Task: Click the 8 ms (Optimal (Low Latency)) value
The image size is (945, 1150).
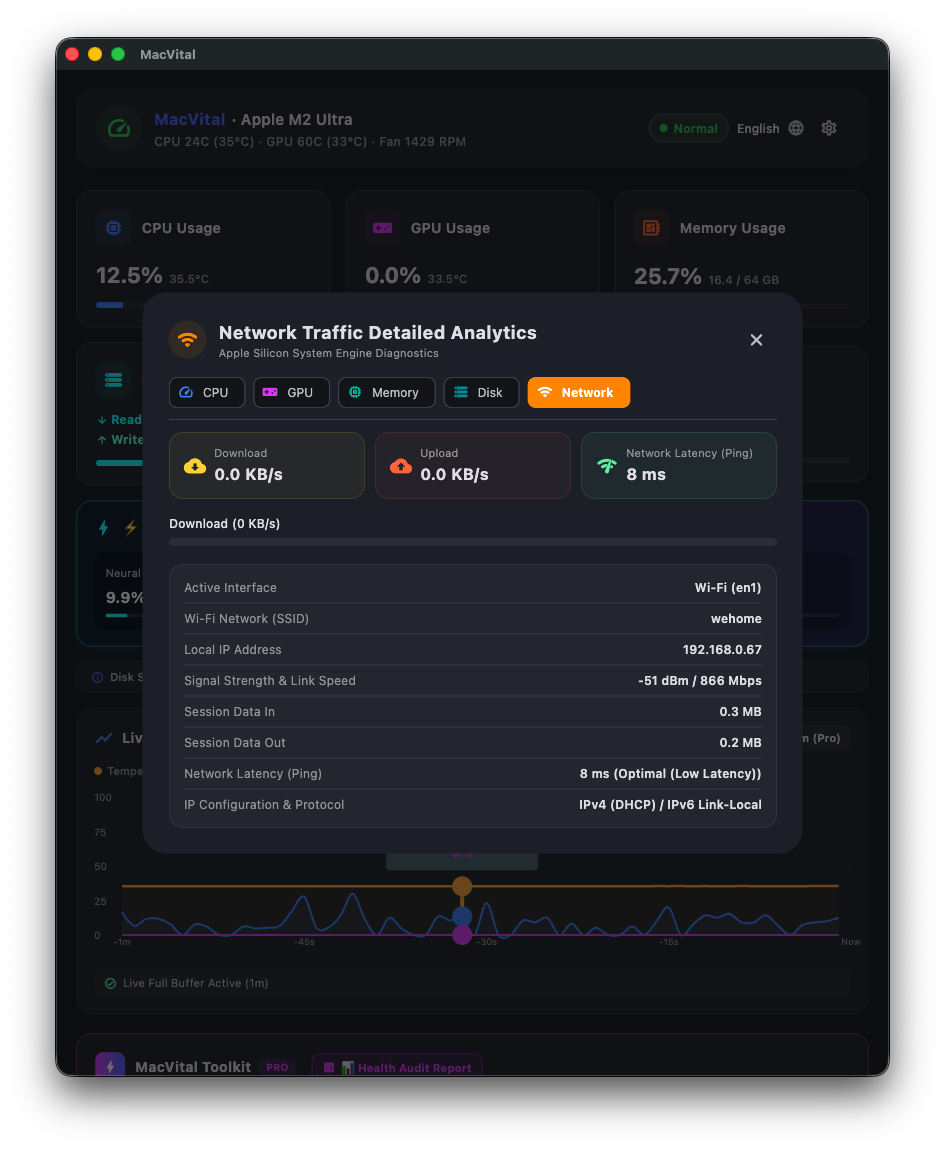Action: click(x=671, y=774)
